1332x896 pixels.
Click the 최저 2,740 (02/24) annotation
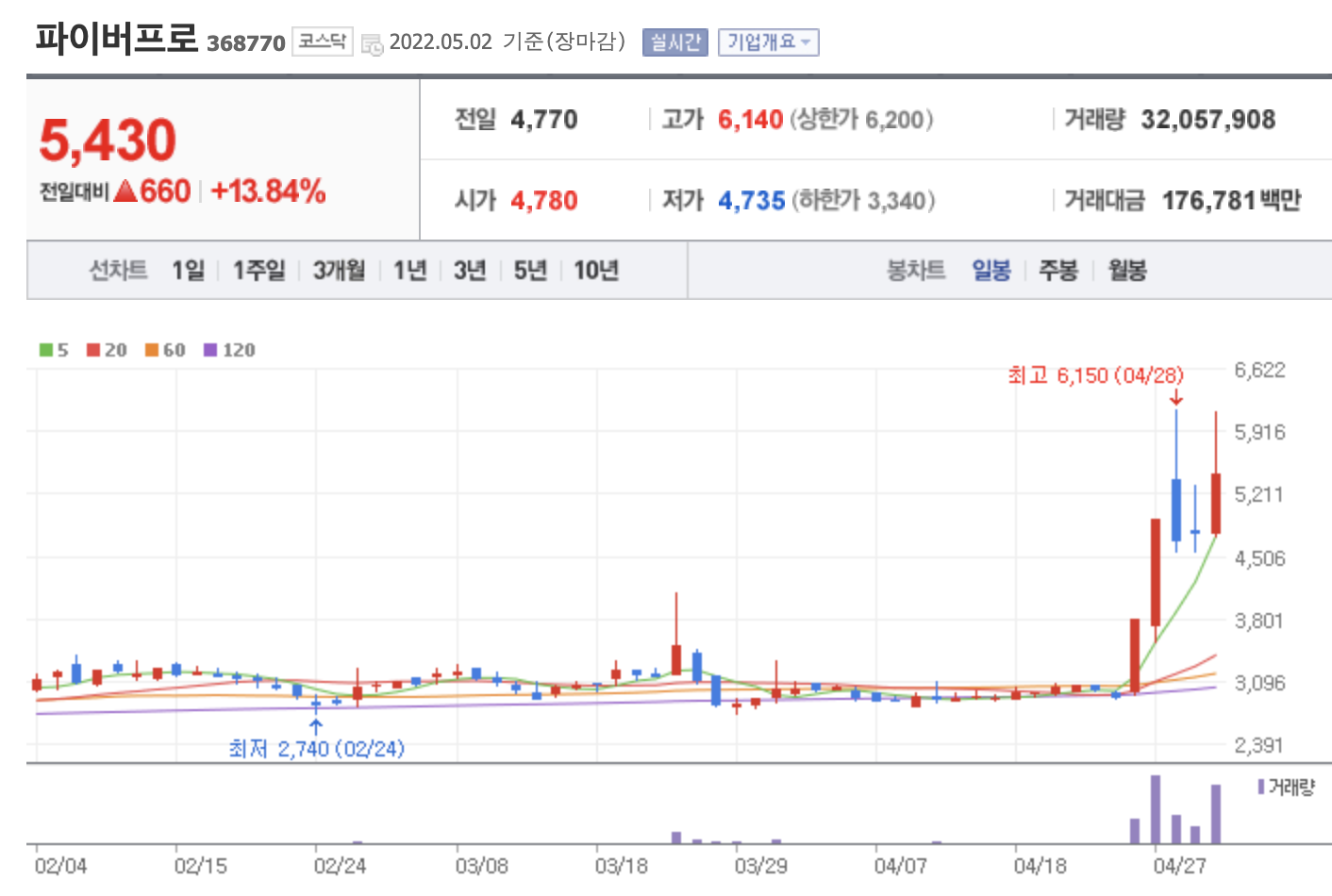[316, 749]
